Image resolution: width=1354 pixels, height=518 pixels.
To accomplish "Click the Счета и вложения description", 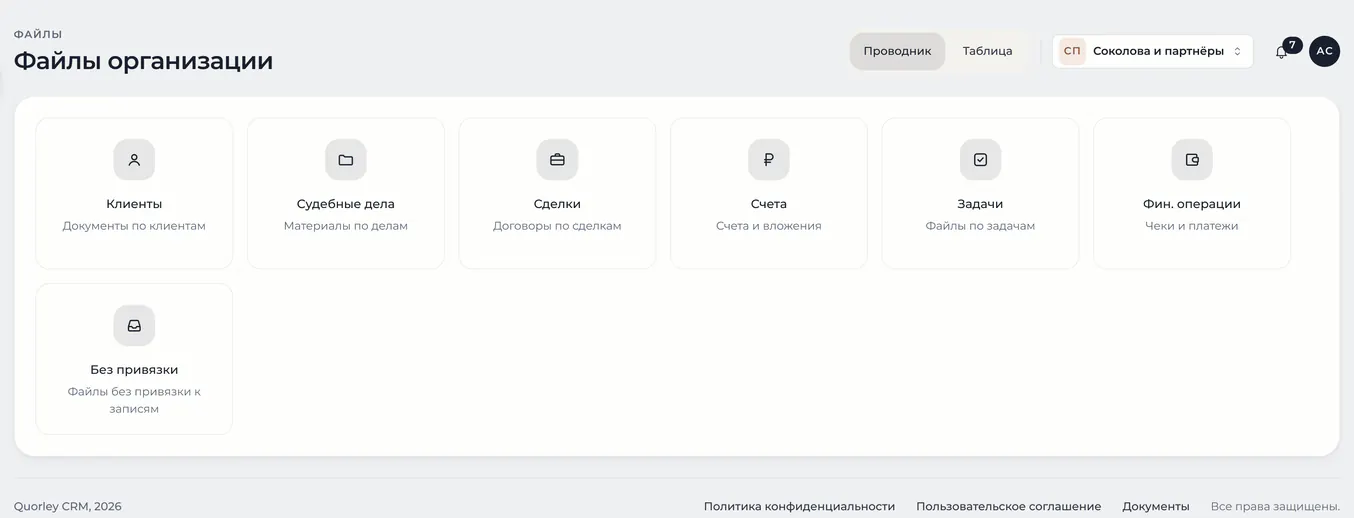I will 769,226.
